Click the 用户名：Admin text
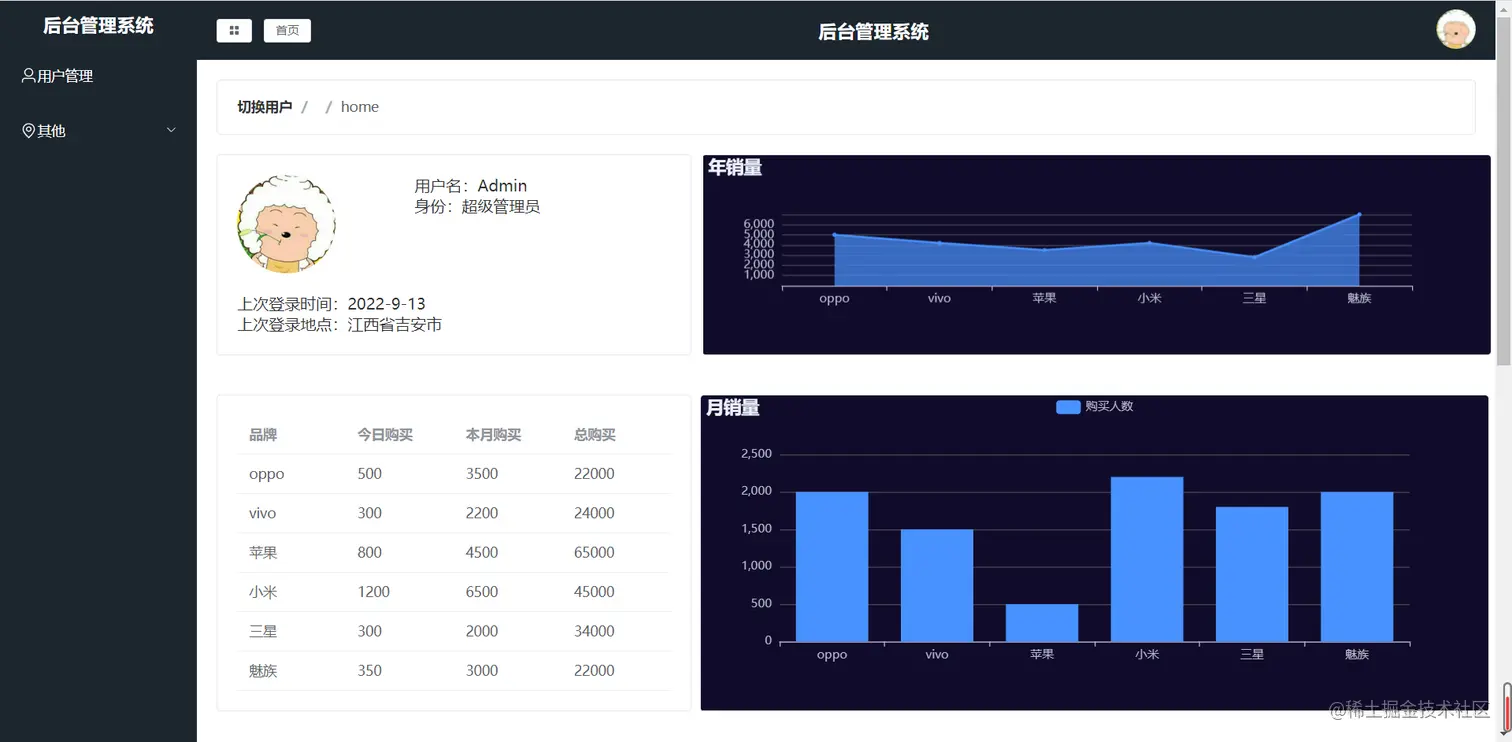1512x742 pixels. click(x=471, y=186)
